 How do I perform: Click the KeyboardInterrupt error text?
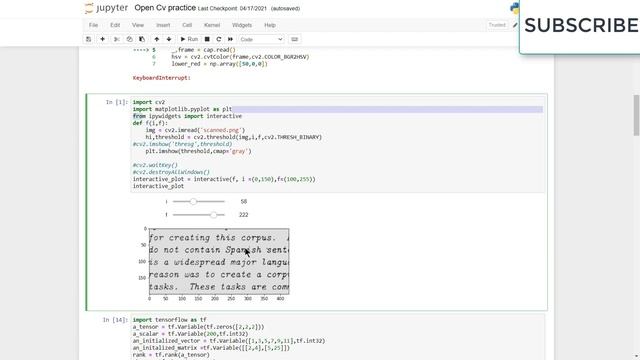tap(162, 78)
